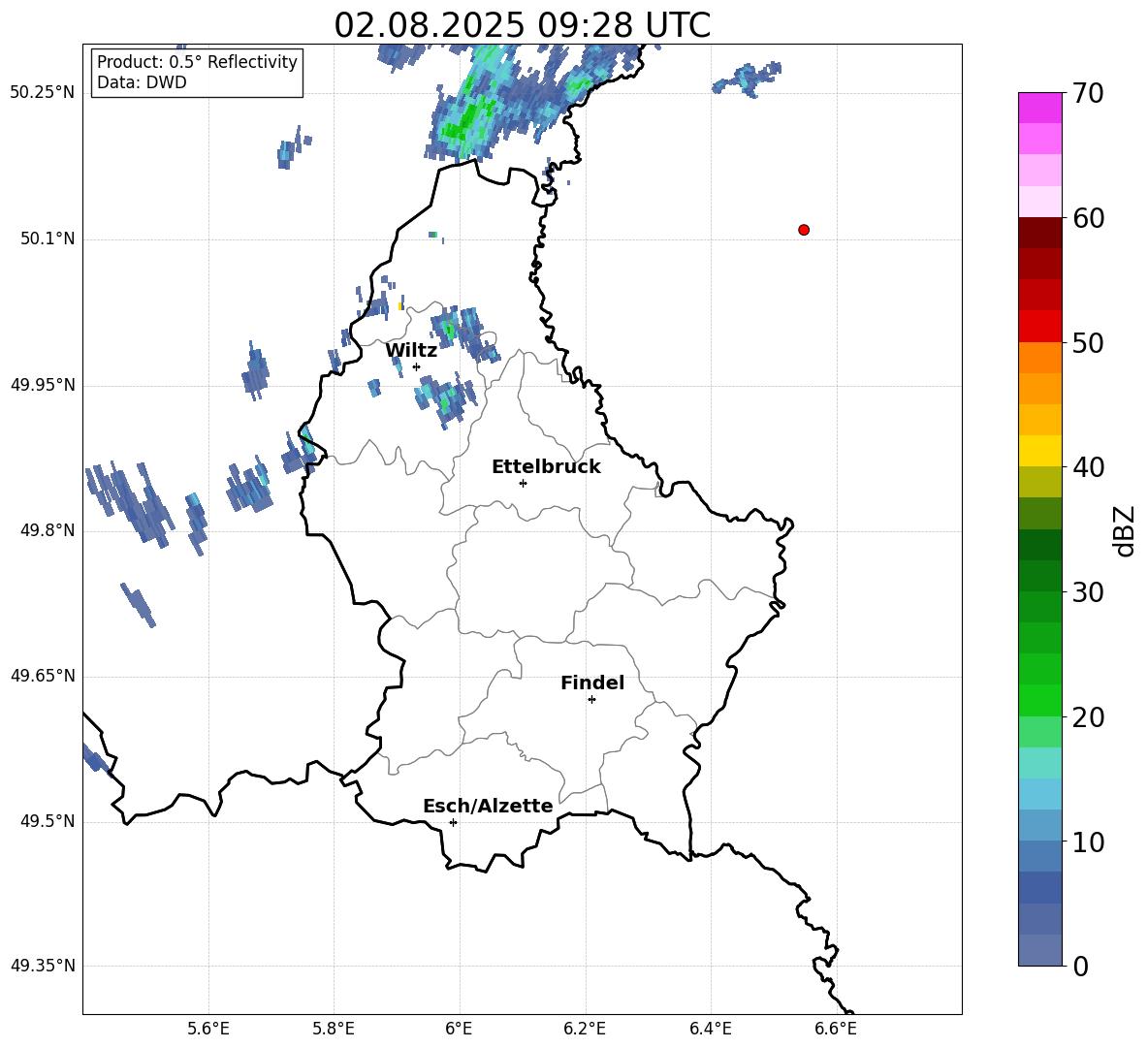Click the 50 tick label on colorbar
Viewport: 1148px width, 1048px height.
pyautogui.click(x=1088, y=343)
